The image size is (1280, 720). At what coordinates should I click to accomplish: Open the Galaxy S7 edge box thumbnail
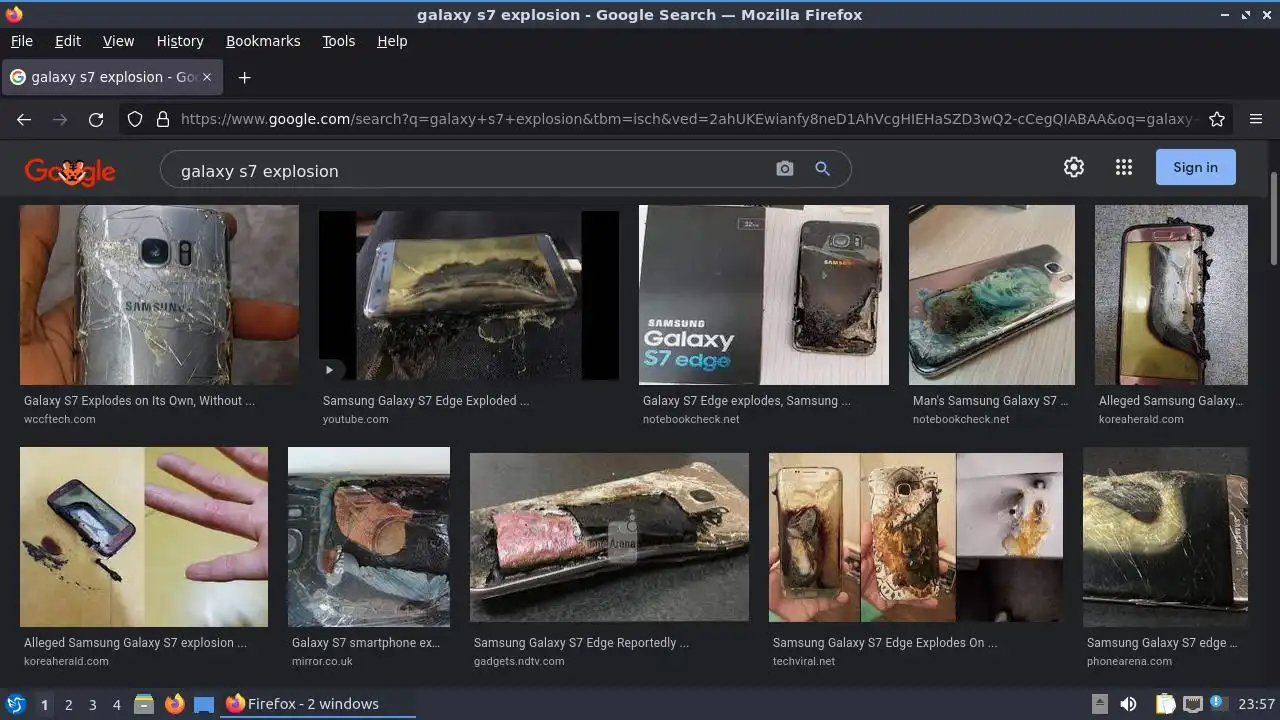pyautogui.click(x=764, y=295)
